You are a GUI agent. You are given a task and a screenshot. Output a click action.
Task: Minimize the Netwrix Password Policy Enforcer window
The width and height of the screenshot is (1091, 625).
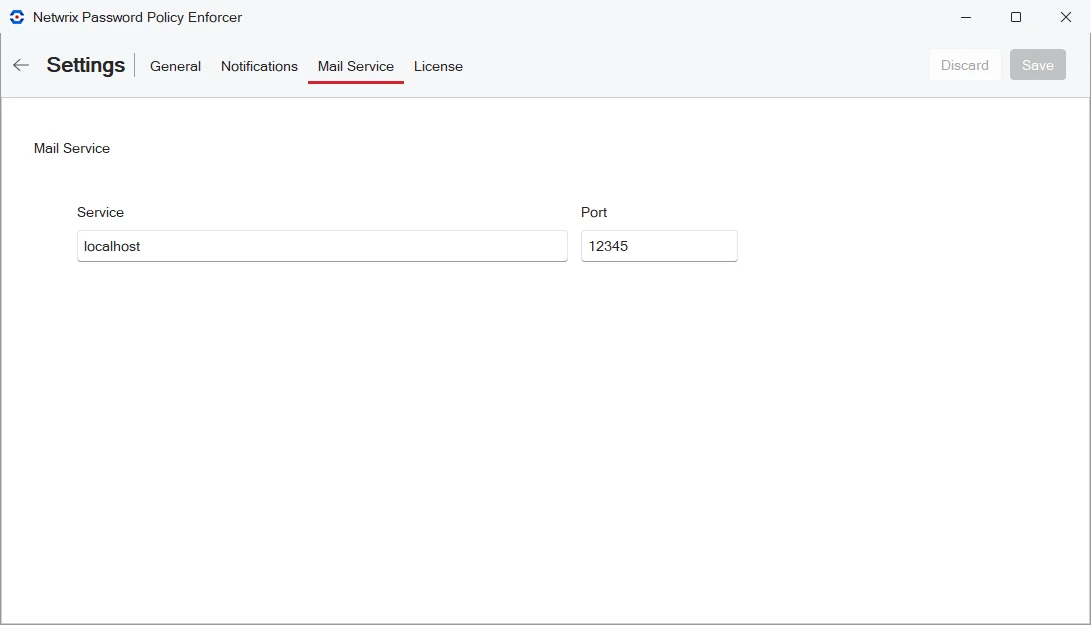pos(965,17)
